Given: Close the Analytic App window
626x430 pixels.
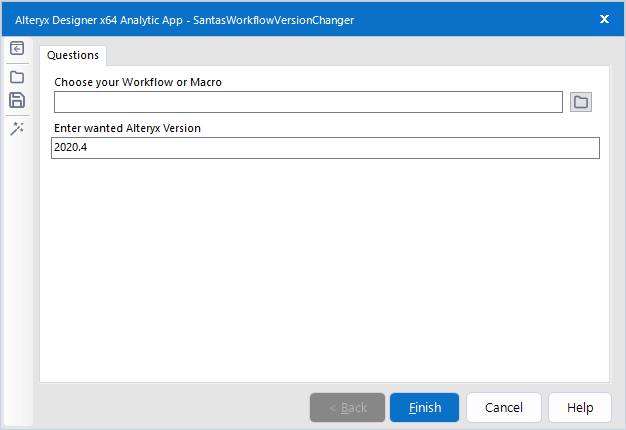Looking at the screenshot, I should point(604,19).
